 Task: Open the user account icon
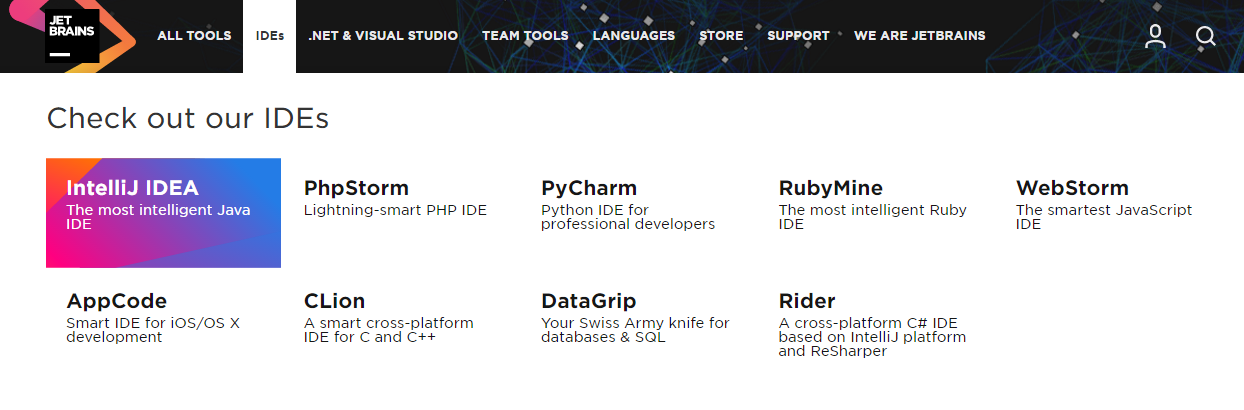pyautogui.click(x=1155, y=36)
